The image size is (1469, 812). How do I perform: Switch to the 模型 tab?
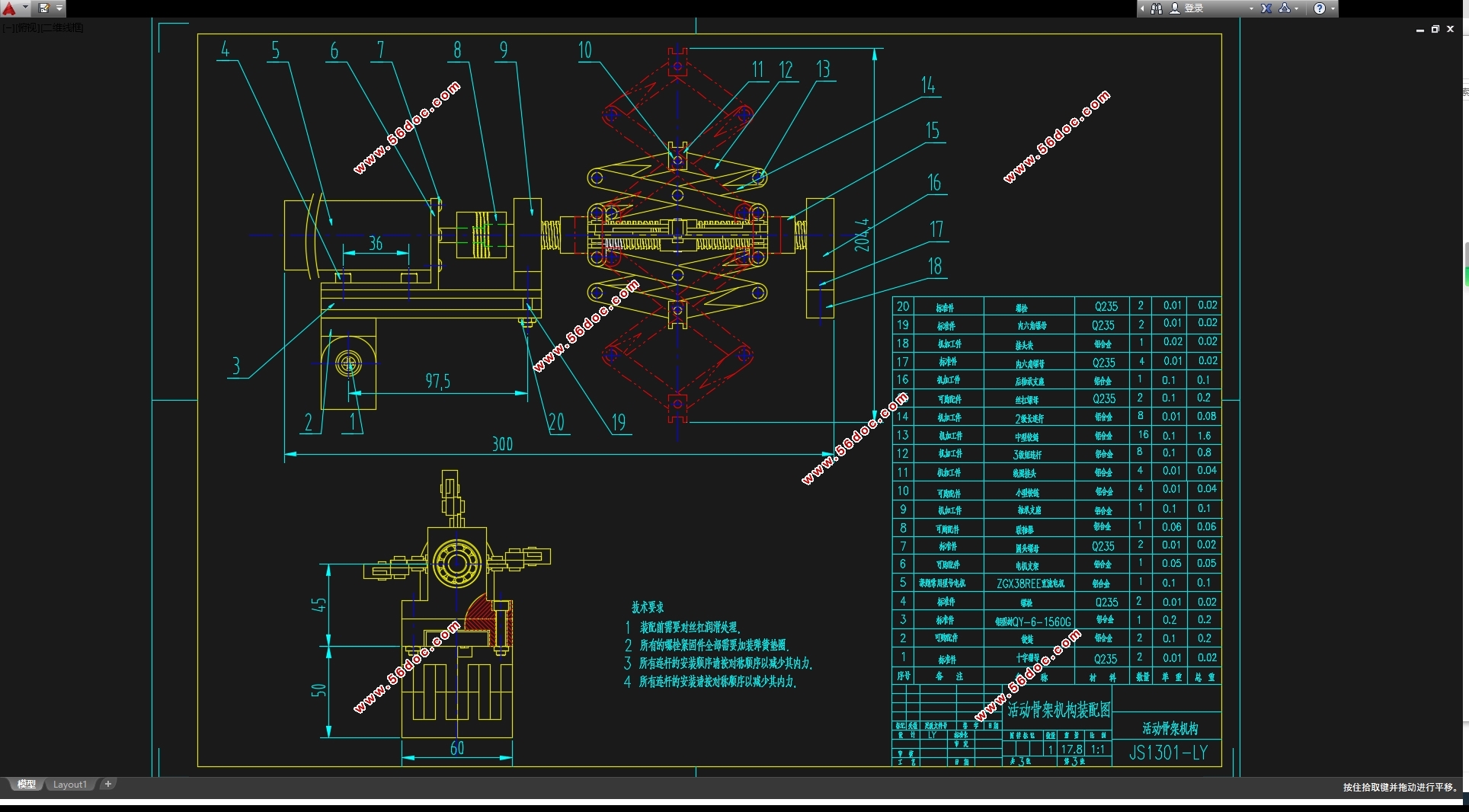point(27,784)
